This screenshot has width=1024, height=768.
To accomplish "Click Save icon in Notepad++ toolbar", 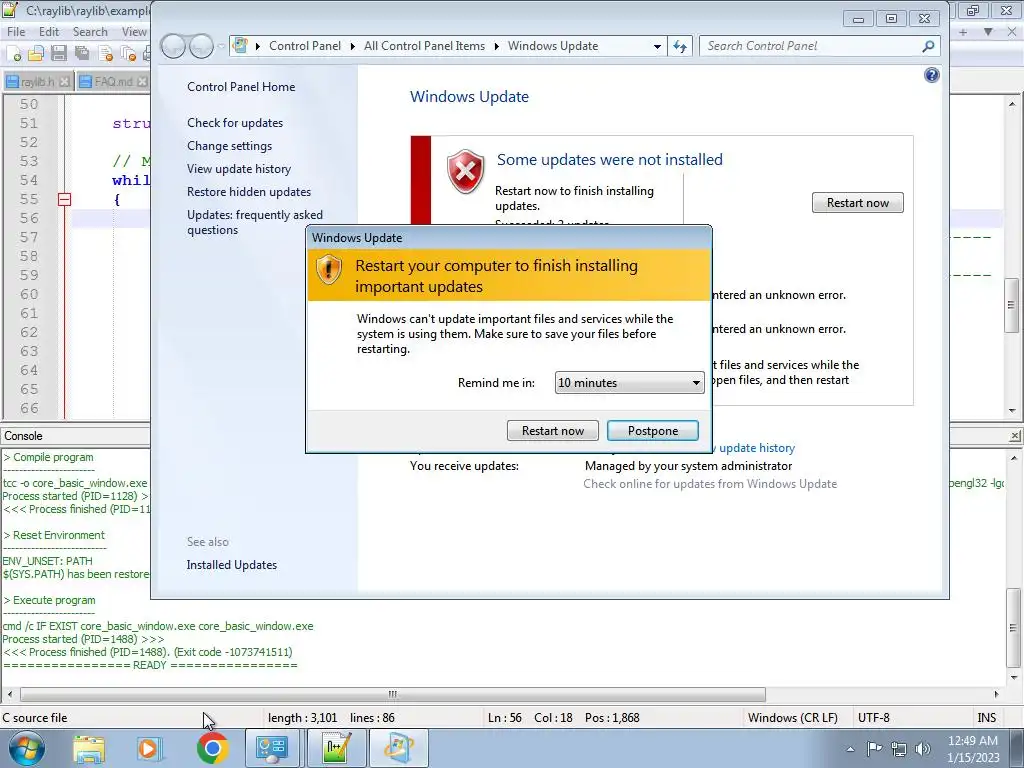I will 59,54.
